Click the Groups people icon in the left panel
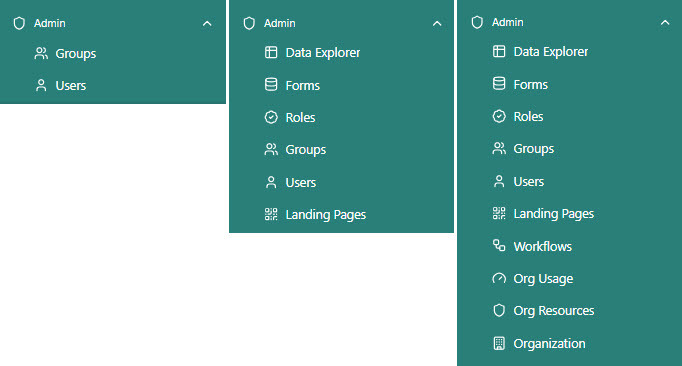This screenshot has height=366, width=682. click(x=41, y=53)
